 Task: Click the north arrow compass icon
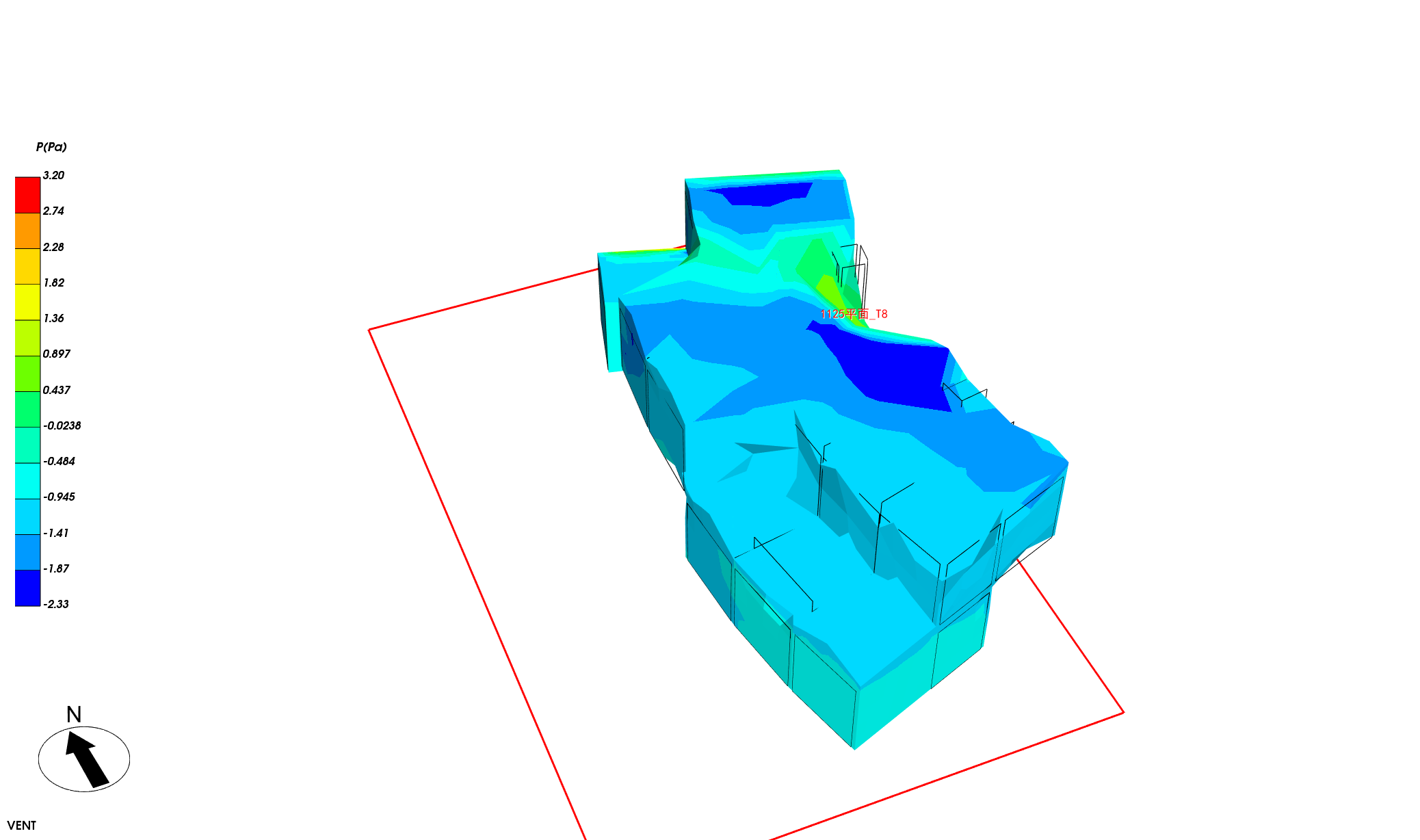pyautogui.click(x=84, y=759)
